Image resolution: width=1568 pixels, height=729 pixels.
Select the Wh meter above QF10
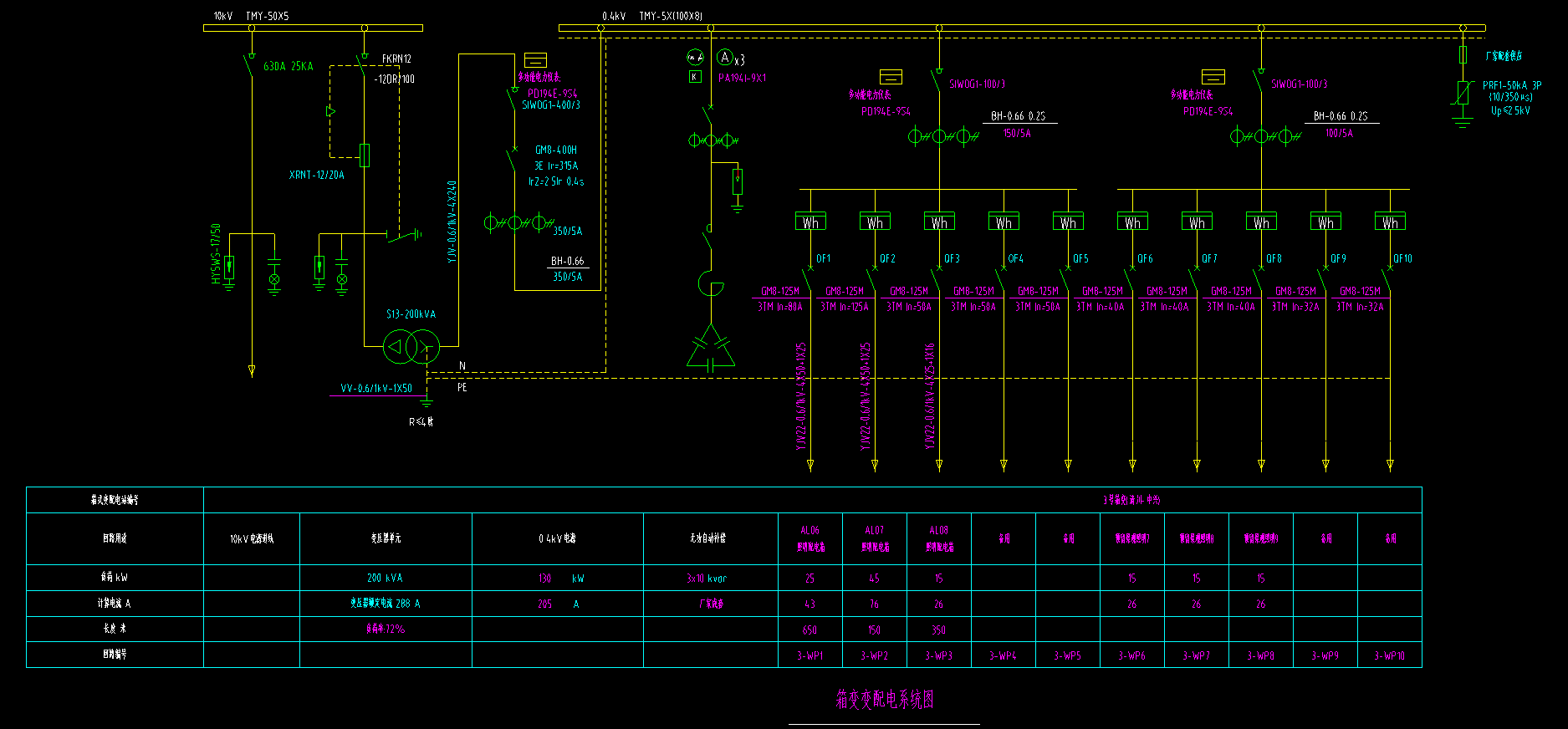coord(1390,222)
